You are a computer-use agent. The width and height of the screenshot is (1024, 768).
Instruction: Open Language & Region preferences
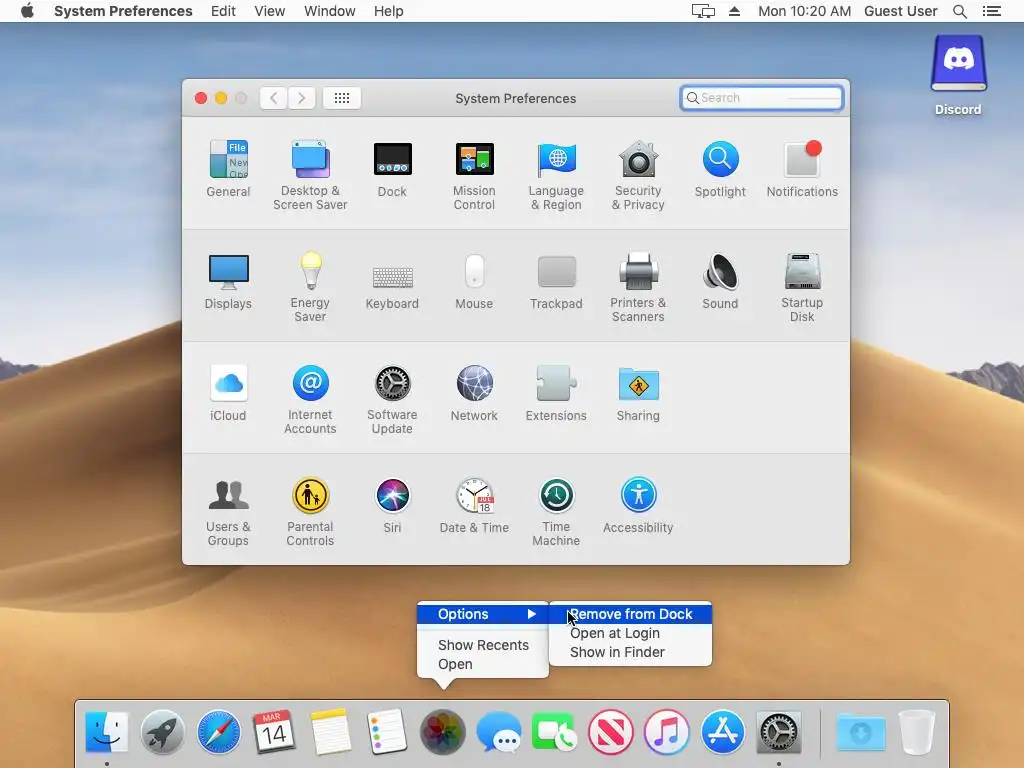556,175
